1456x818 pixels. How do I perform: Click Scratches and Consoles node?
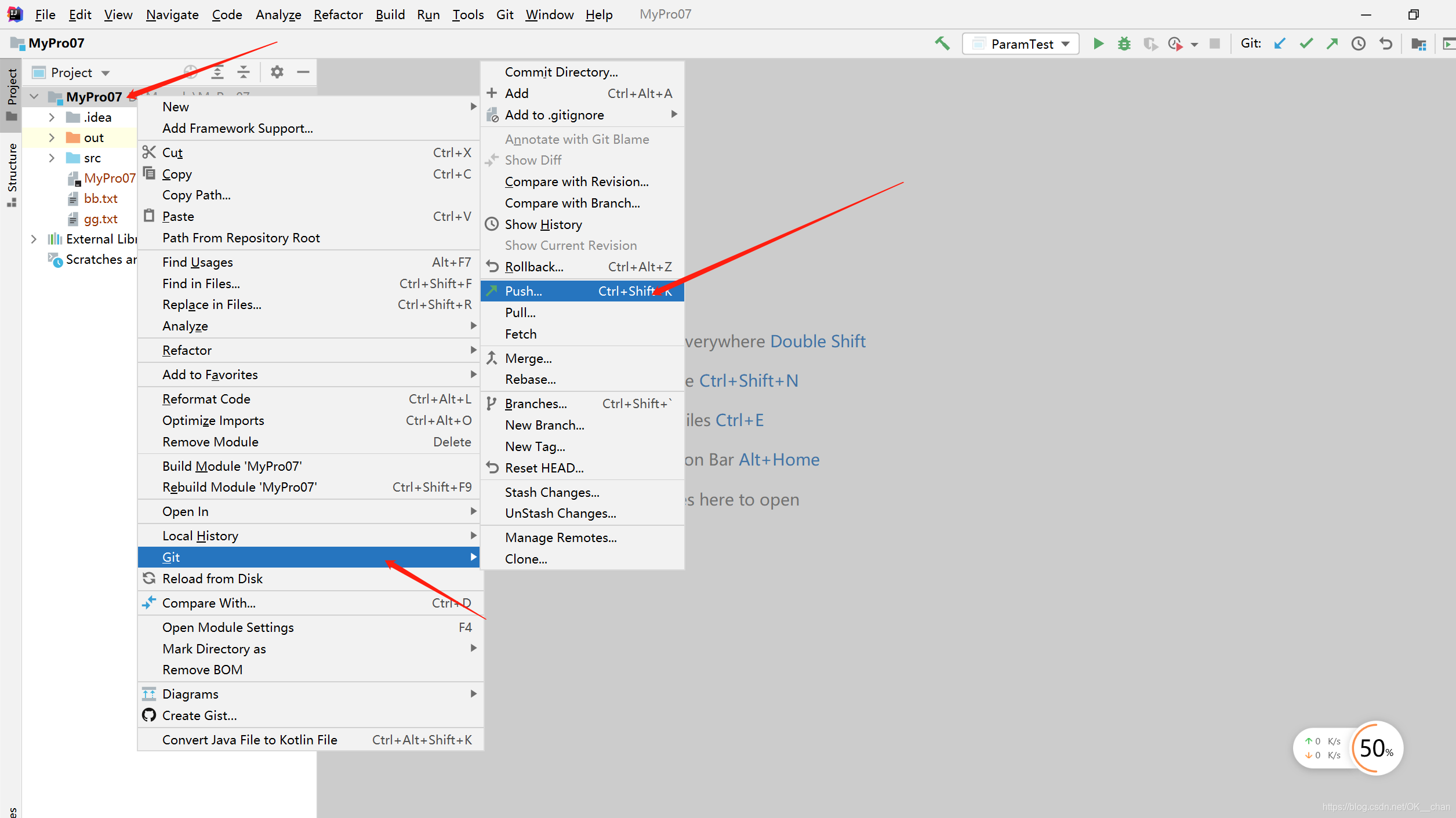tap(93, 259)
